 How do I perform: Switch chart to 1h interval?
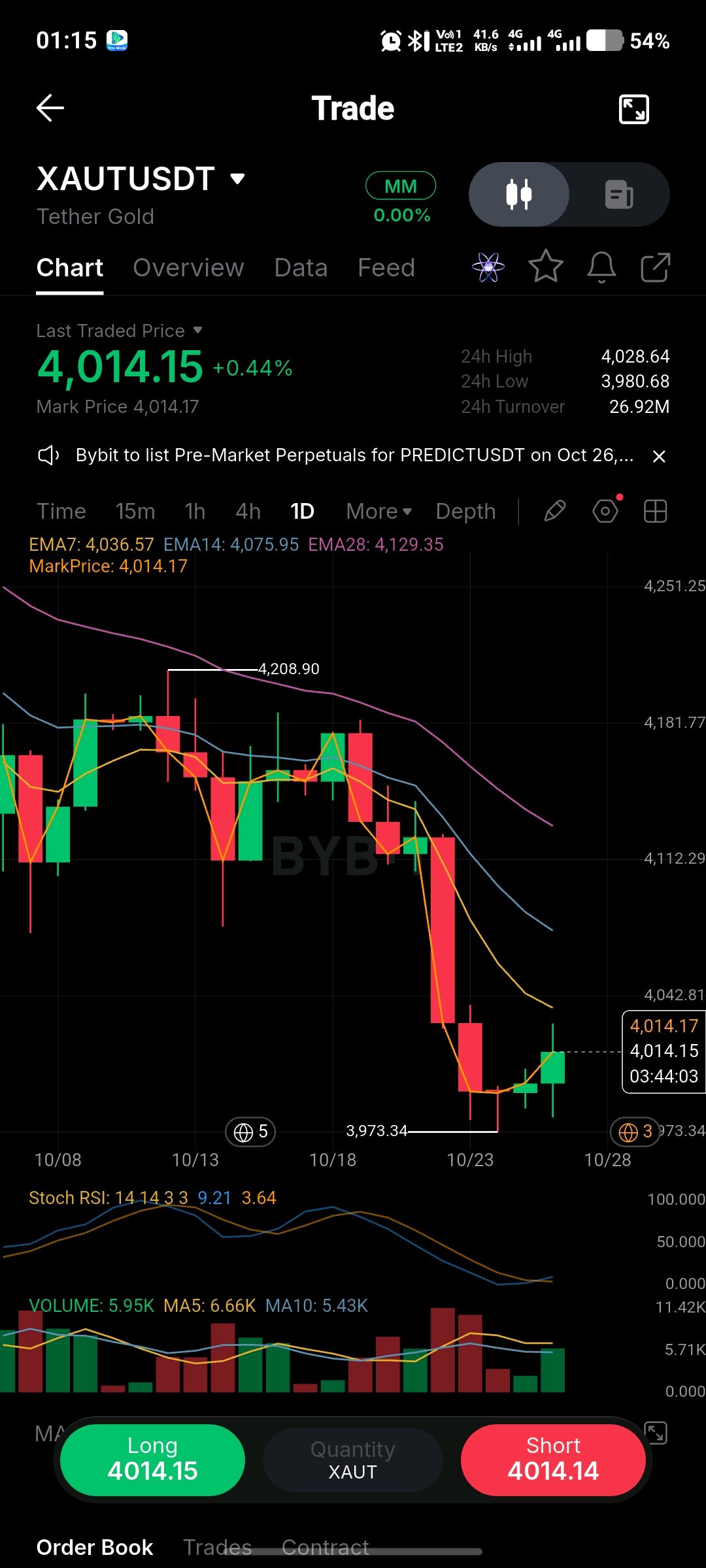coord(195,511)
